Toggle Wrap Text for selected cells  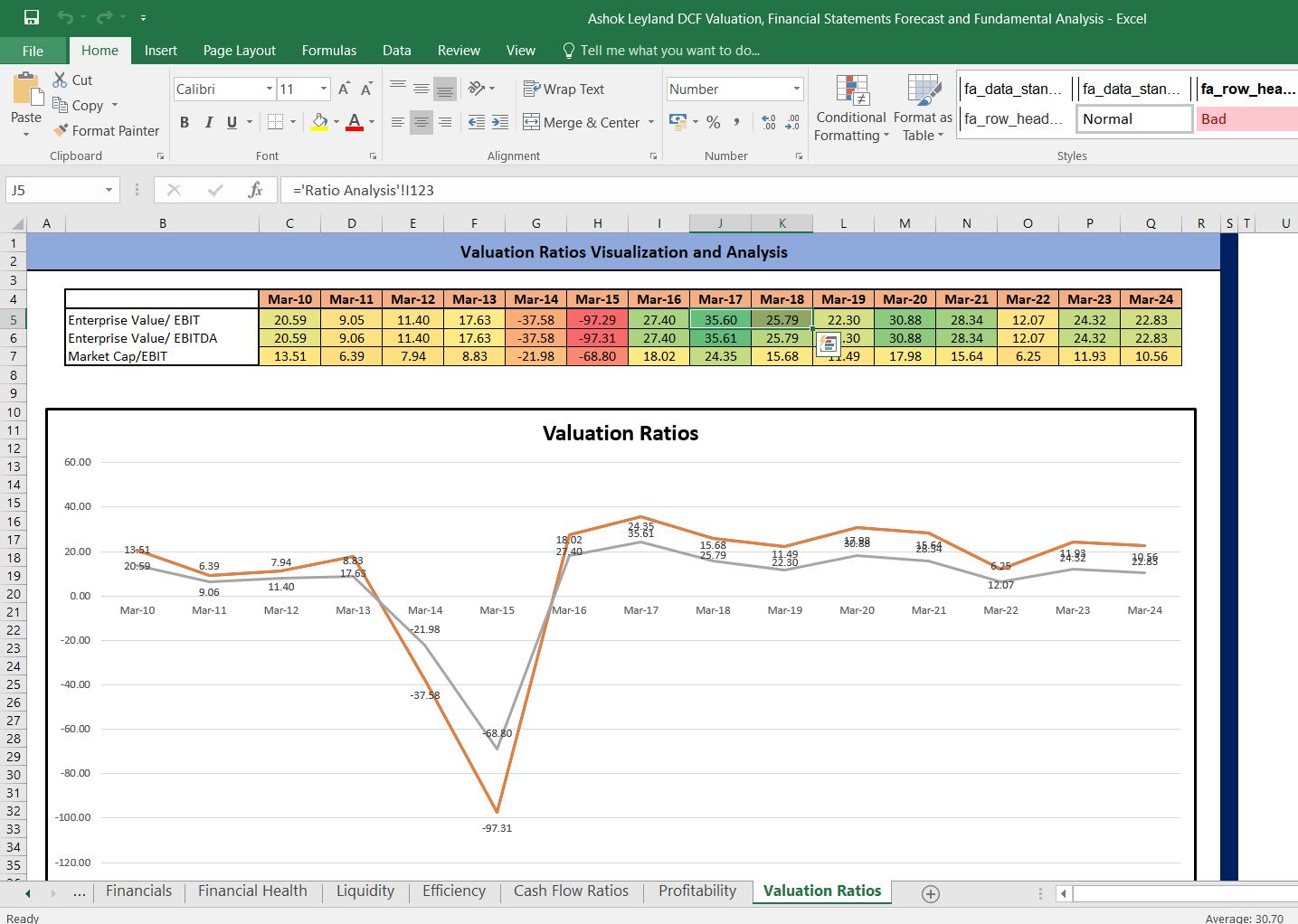pyautogui.click(x=564, y=89)
